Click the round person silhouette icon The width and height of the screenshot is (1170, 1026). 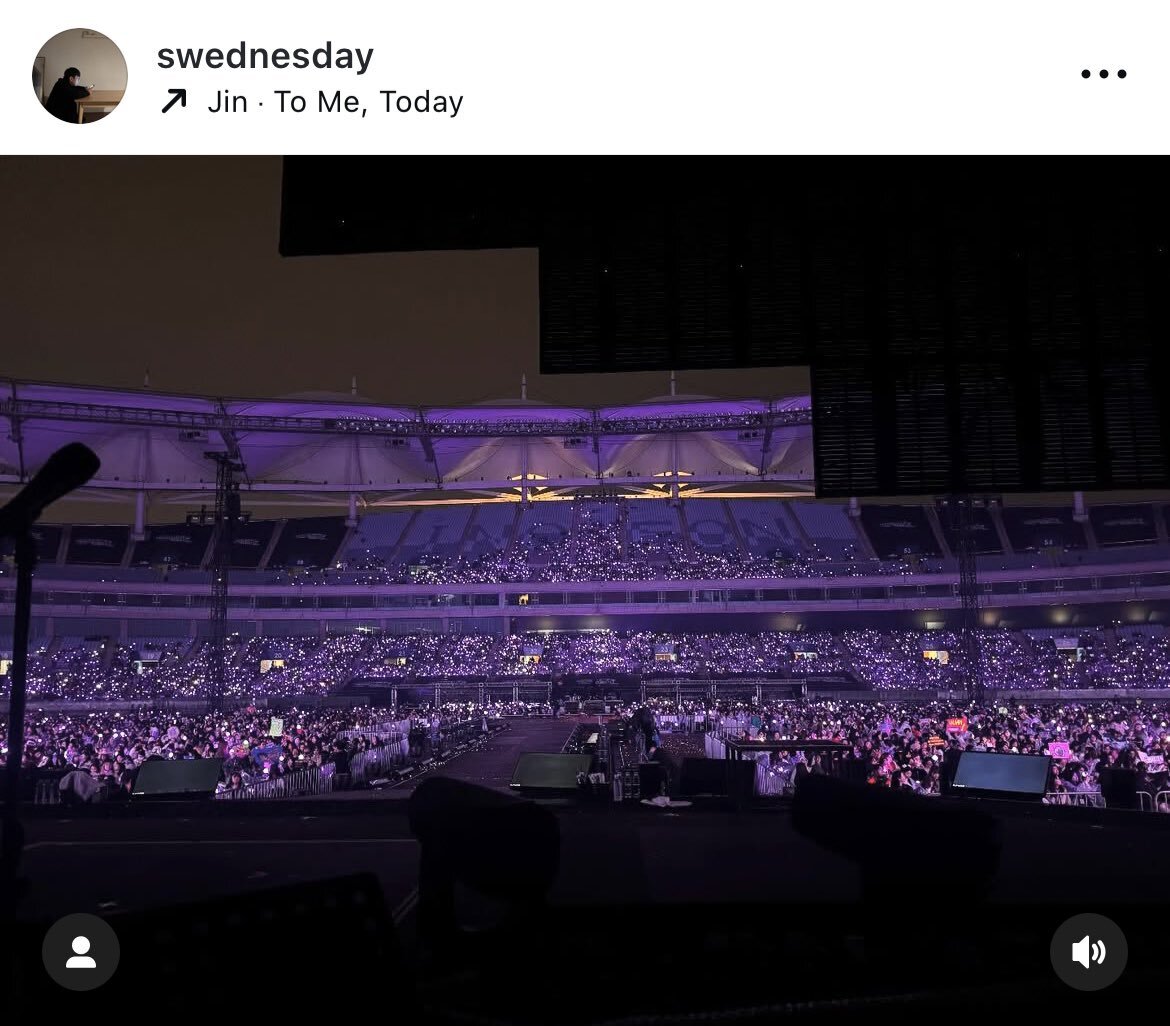click(81, 952)
